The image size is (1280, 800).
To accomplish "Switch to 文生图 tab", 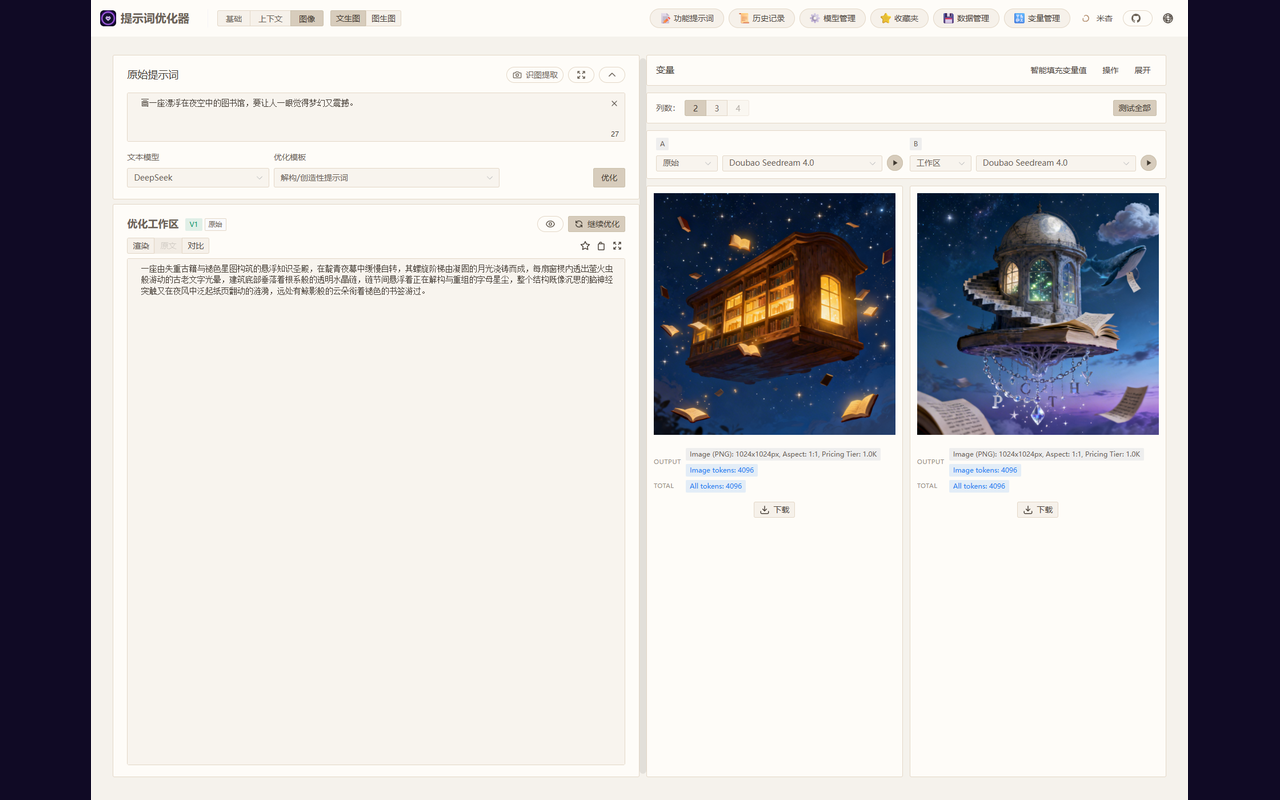I will click(348, 18).
